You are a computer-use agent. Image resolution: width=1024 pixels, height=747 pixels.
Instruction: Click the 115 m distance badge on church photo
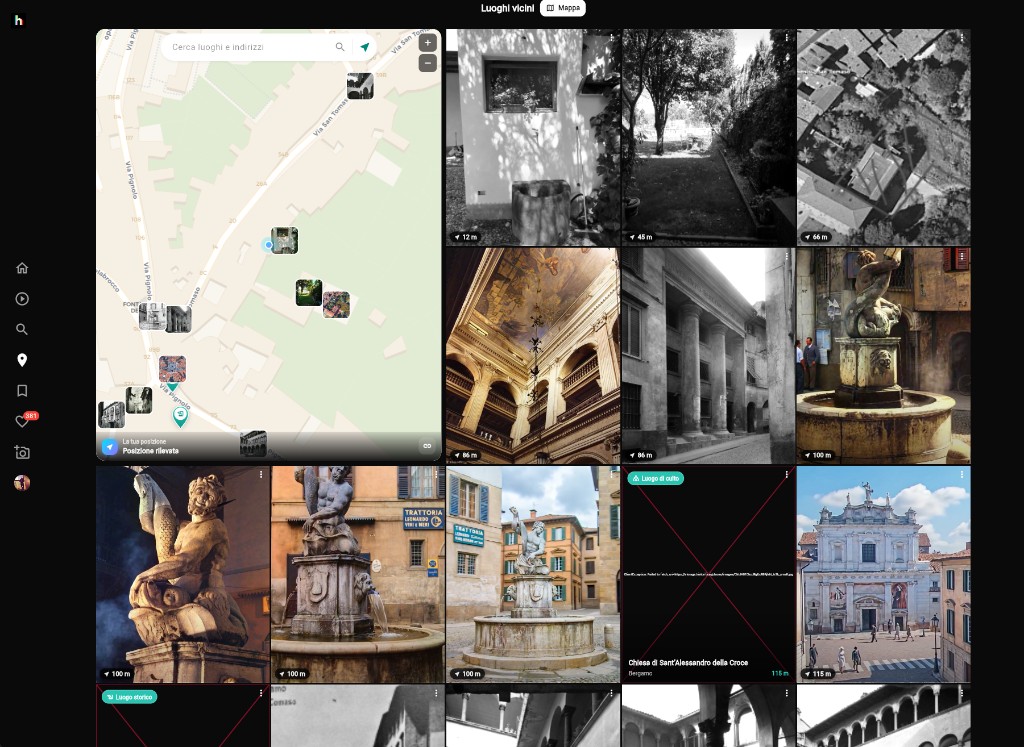click(818, 674)
